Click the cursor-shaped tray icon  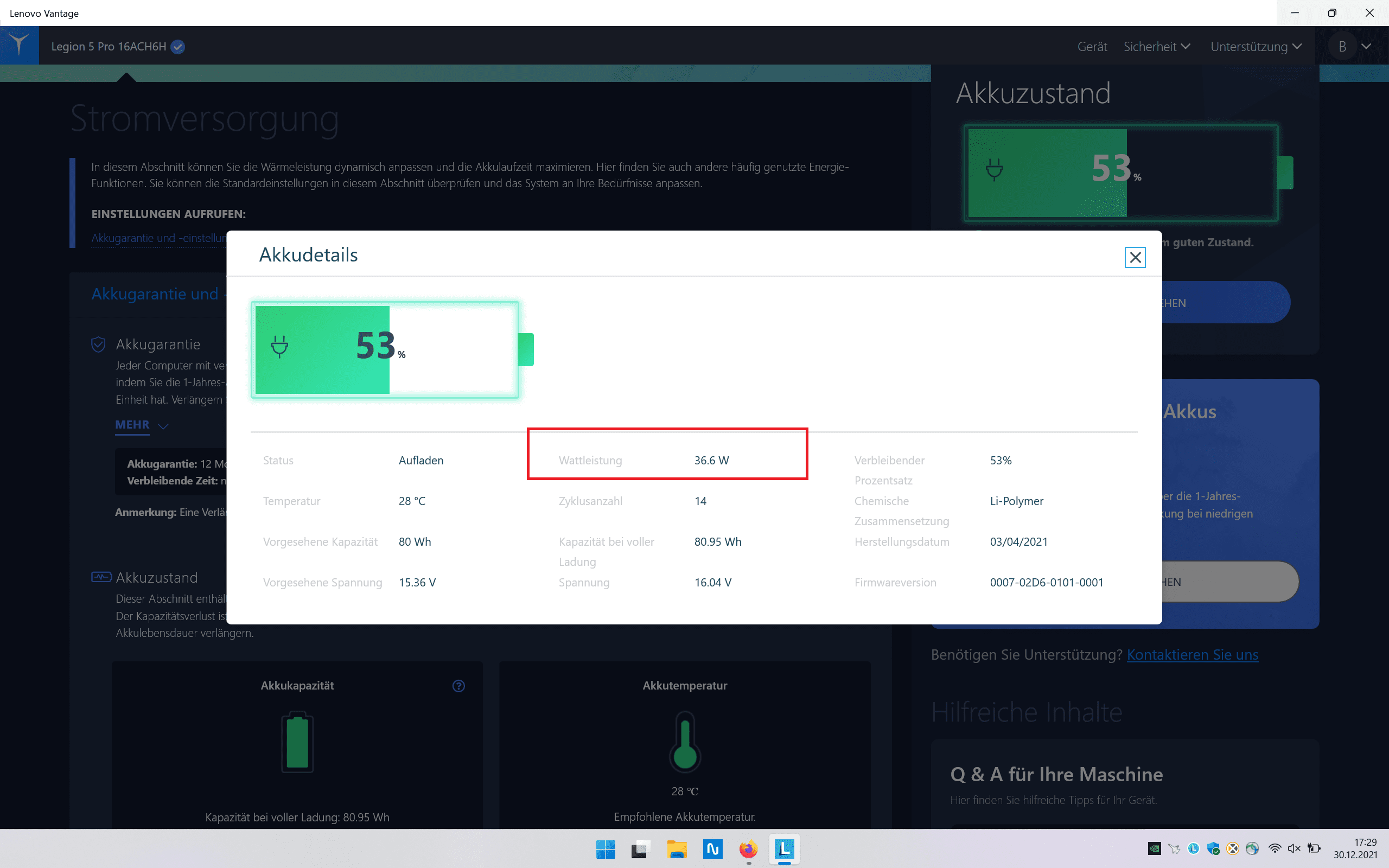pyautogui.click(x=1174, y=848)
